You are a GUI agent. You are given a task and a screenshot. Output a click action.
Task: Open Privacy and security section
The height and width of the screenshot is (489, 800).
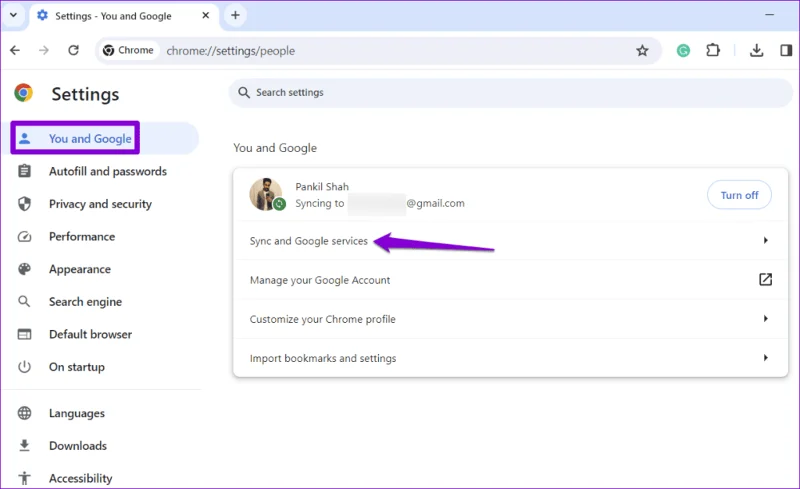[x=100, y=204]
